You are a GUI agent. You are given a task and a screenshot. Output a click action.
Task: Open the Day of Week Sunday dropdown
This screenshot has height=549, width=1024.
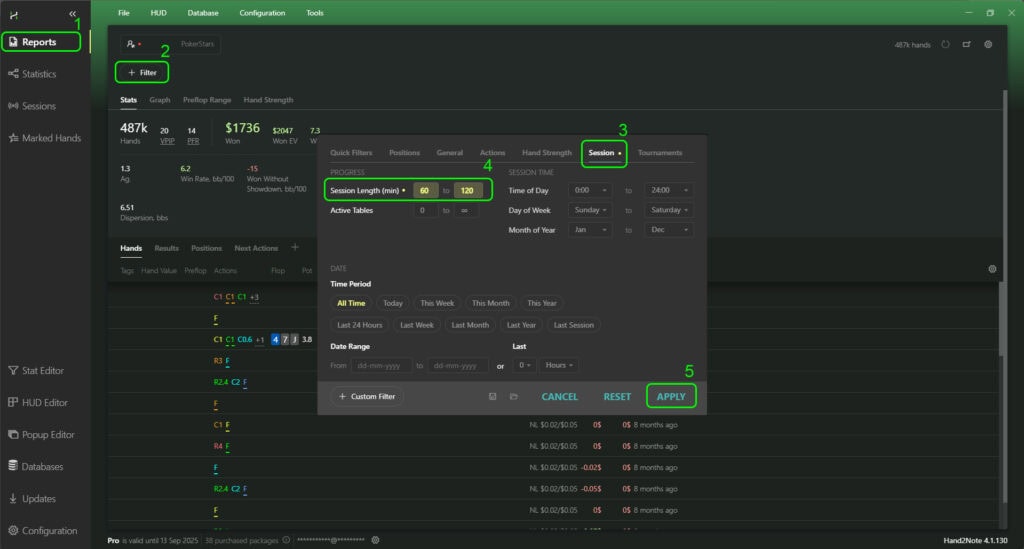pos(590,210)
